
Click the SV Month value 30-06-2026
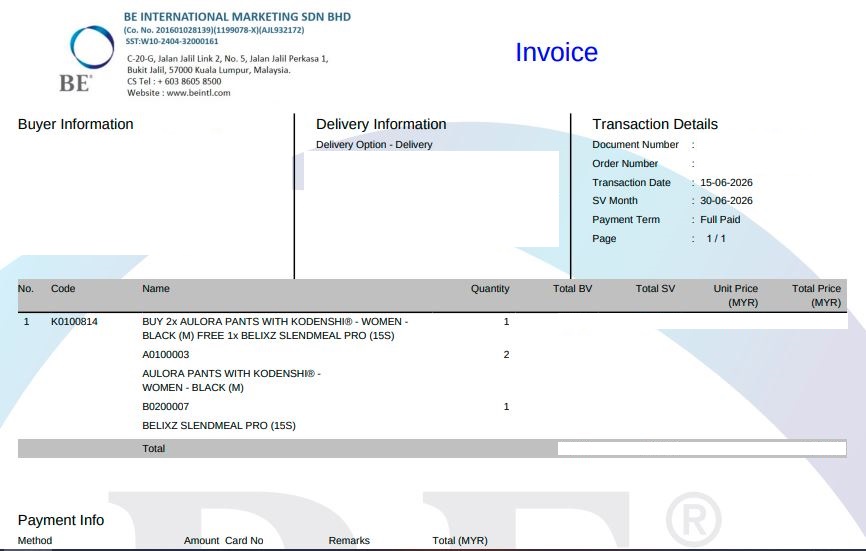point(726,200)
